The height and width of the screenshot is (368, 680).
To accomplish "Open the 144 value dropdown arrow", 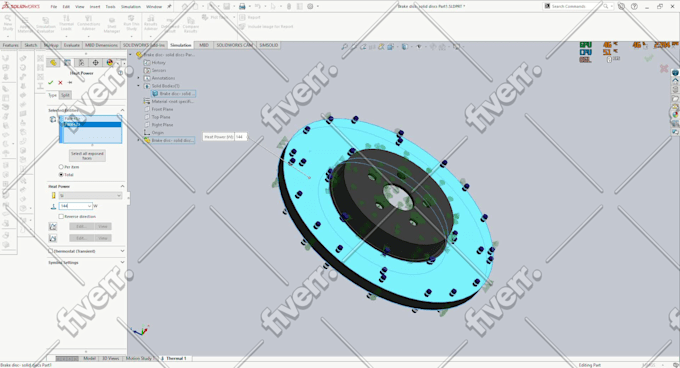I will point(90,206).
